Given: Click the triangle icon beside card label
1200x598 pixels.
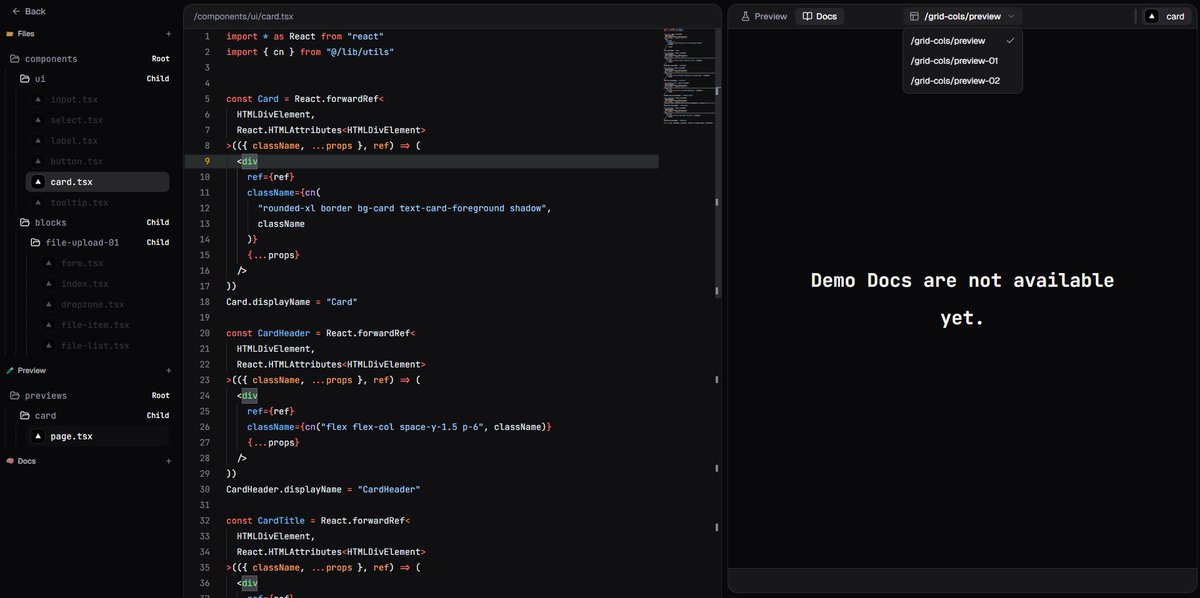Looking at the screenshot, I should click(1152, 16).
